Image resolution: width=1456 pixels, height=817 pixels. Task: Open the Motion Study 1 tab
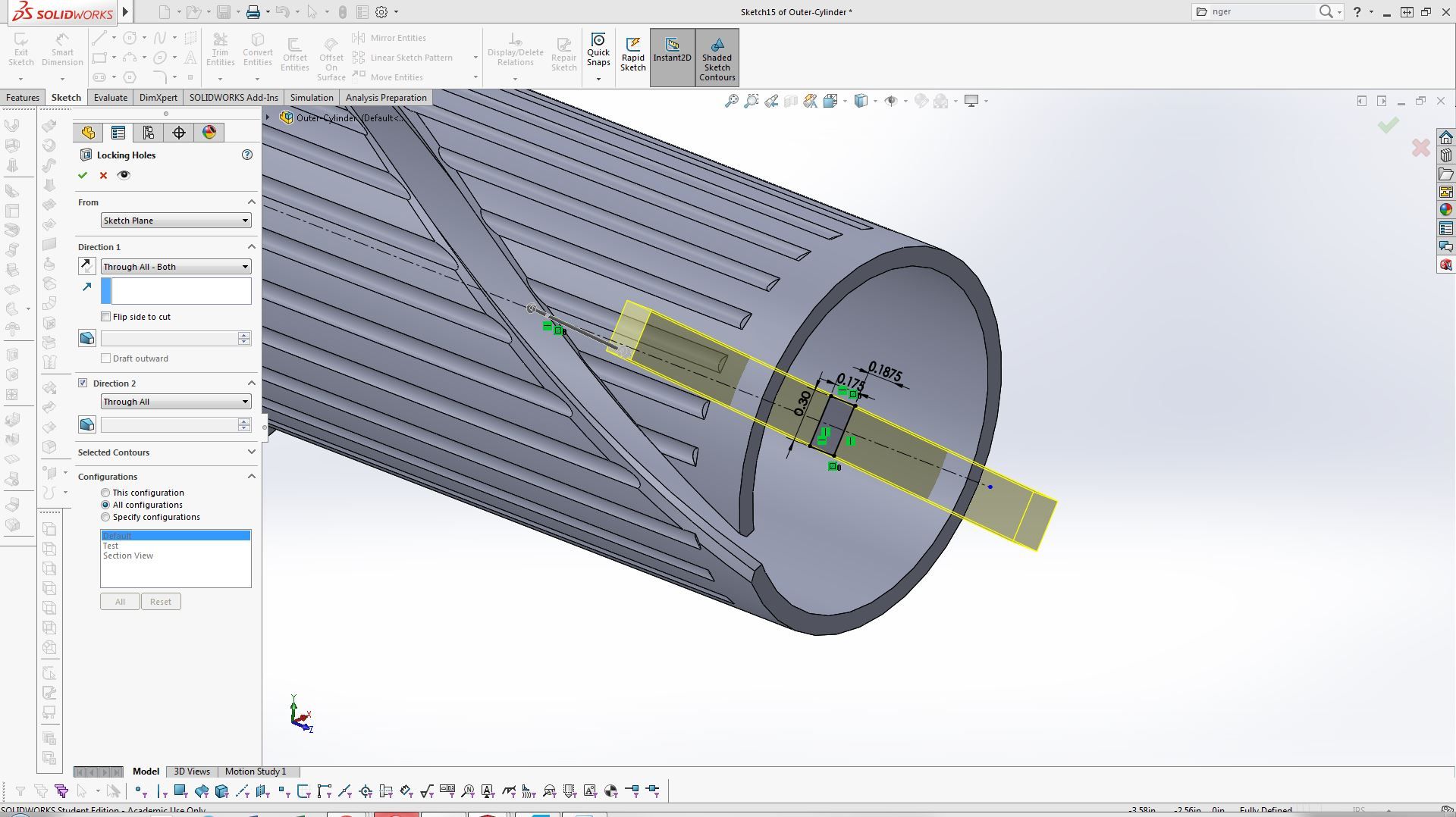coord(256,772)
